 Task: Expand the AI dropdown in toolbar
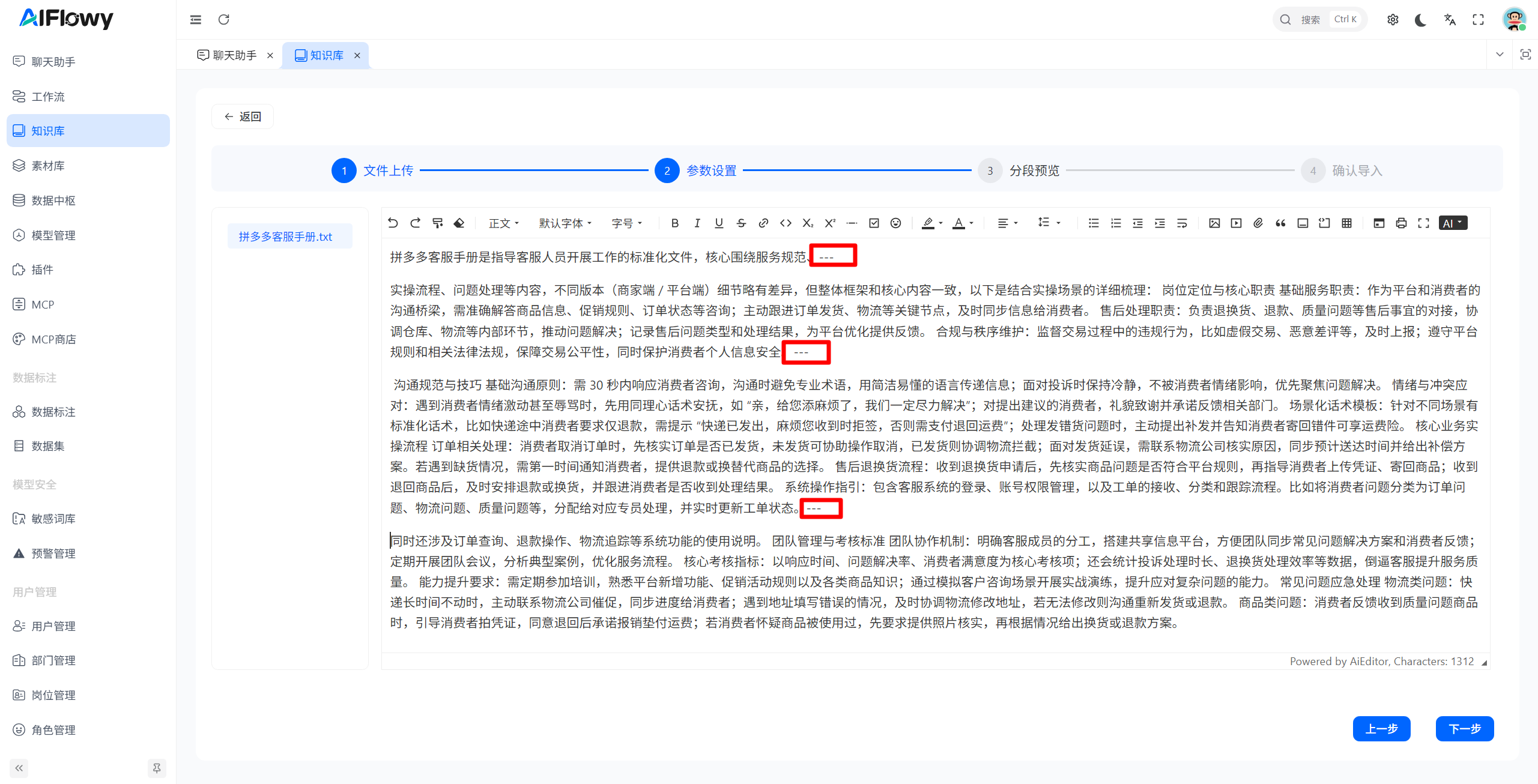(1453, 223)
